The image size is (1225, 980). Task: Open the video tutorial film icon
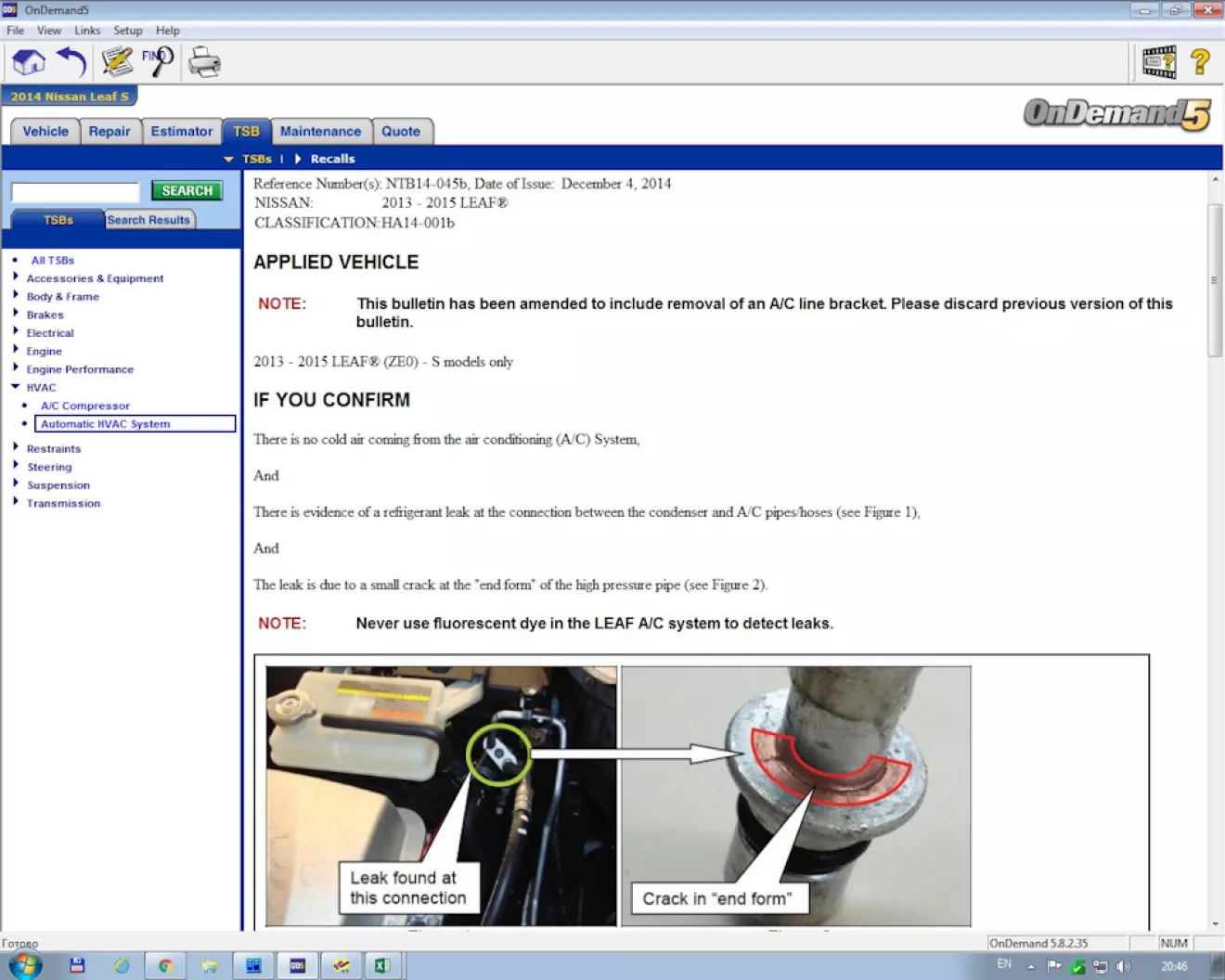pyautogui.click(x=1159, y=63)
